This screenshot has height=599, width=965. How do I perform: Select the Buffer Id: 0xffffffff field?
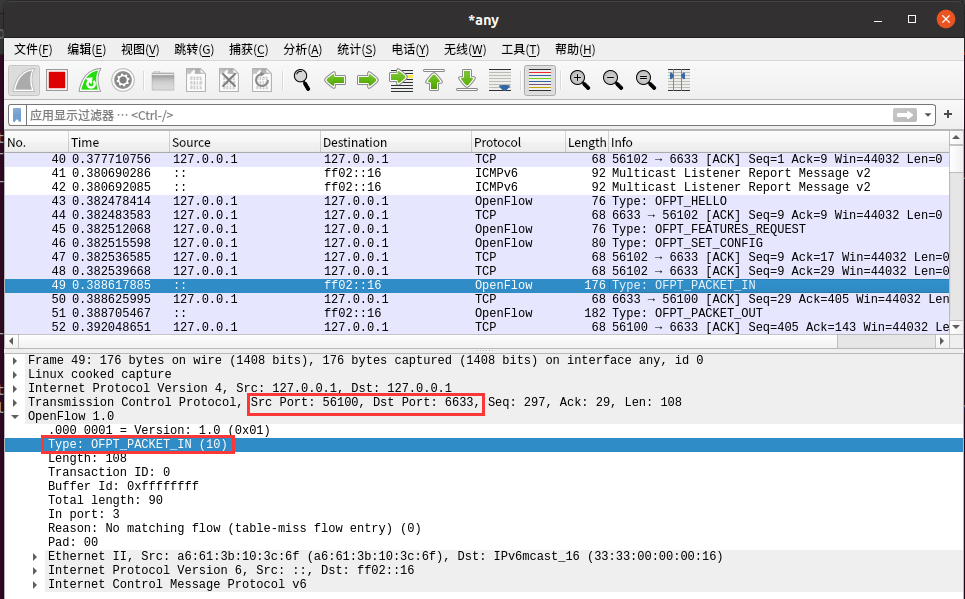[x=123, y=486]
